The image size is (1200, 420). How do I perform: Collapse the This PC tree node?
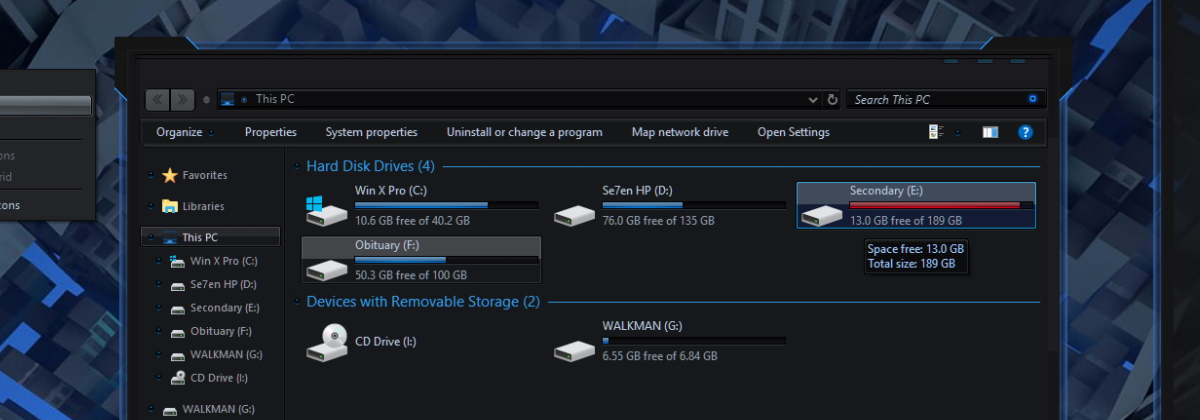click(151, 238)
